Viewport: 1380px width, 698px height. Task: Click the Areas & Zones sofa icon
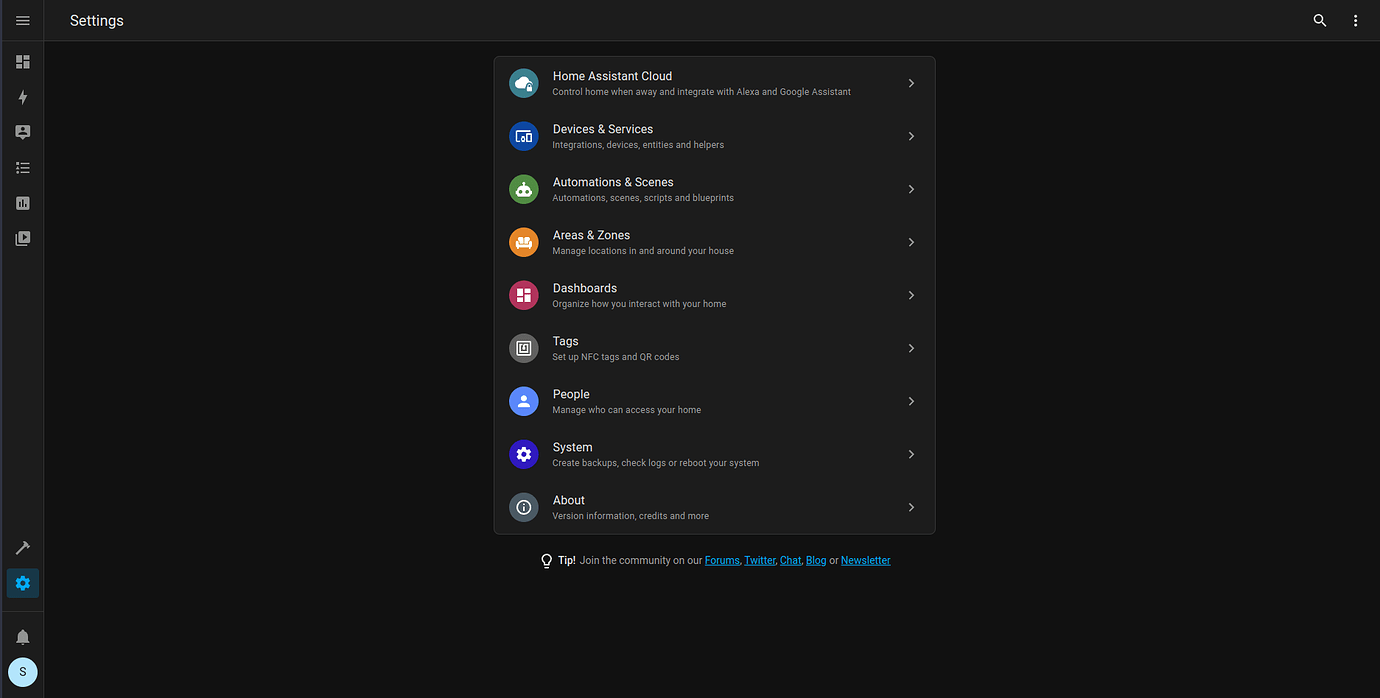coord(524,242)
